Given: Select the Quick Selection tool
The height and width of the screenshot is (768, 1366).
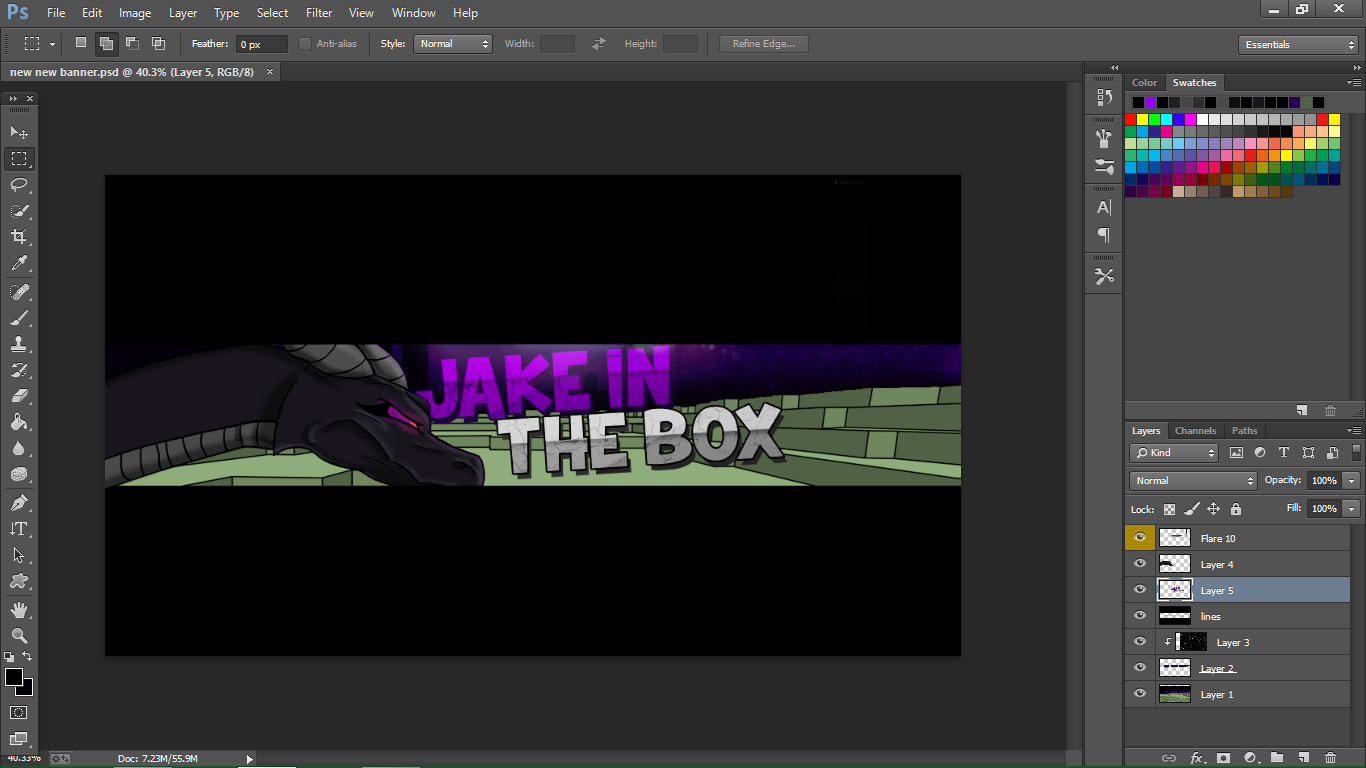Looking at the screenshot, I should (19, 211).
